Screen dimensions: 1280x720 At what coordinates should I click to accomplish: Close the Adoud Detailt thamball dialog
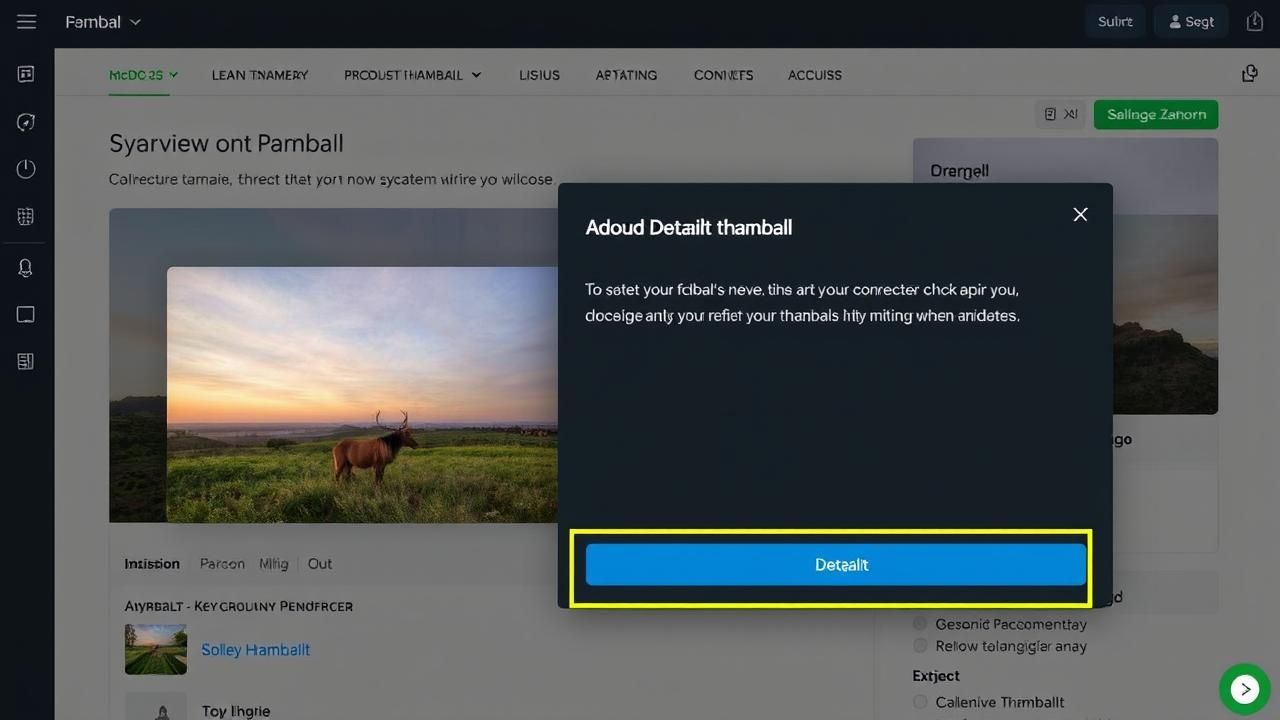1080,215
